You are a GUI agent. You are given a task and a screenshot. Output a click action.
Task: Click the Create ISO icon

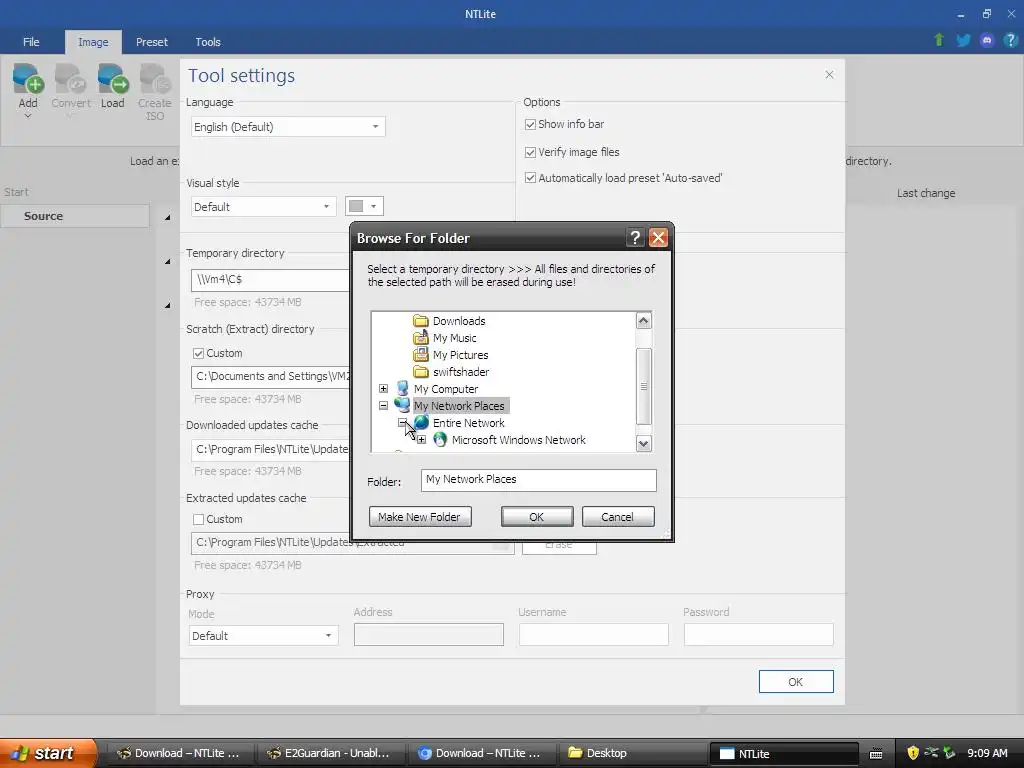[155, 79]
